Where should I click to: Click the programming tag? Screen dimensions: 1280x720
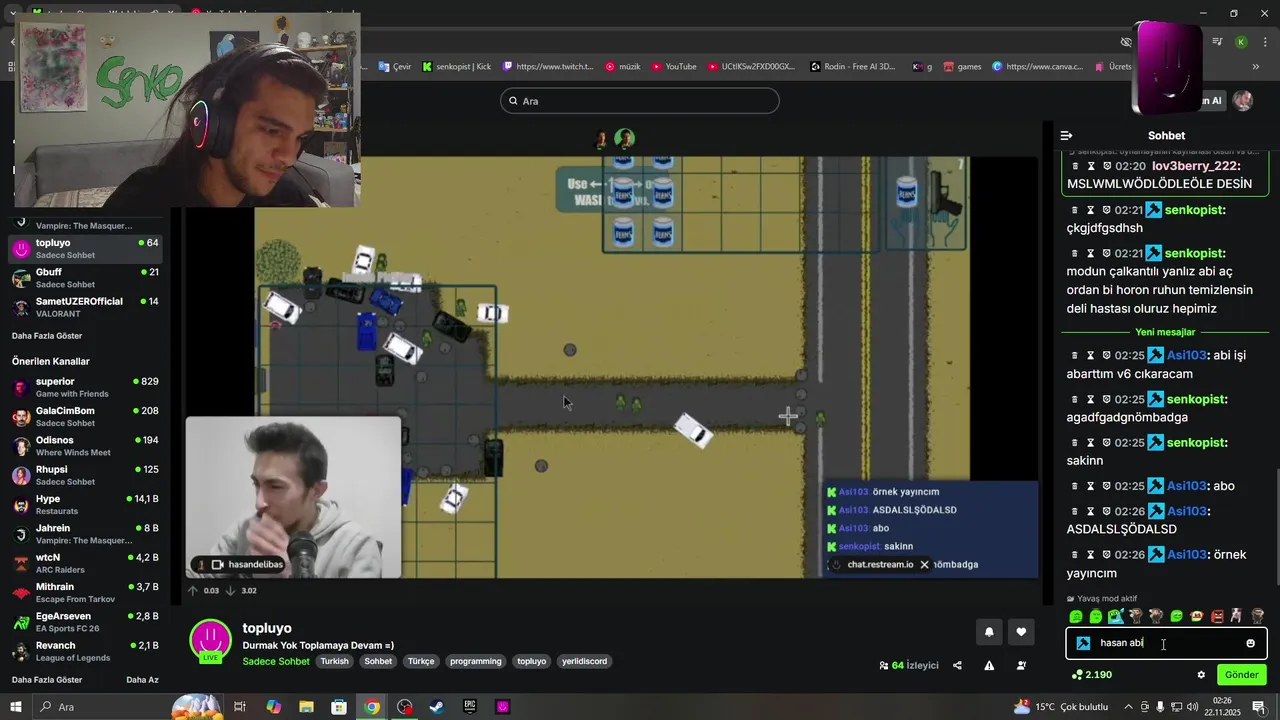pos(476,661)
